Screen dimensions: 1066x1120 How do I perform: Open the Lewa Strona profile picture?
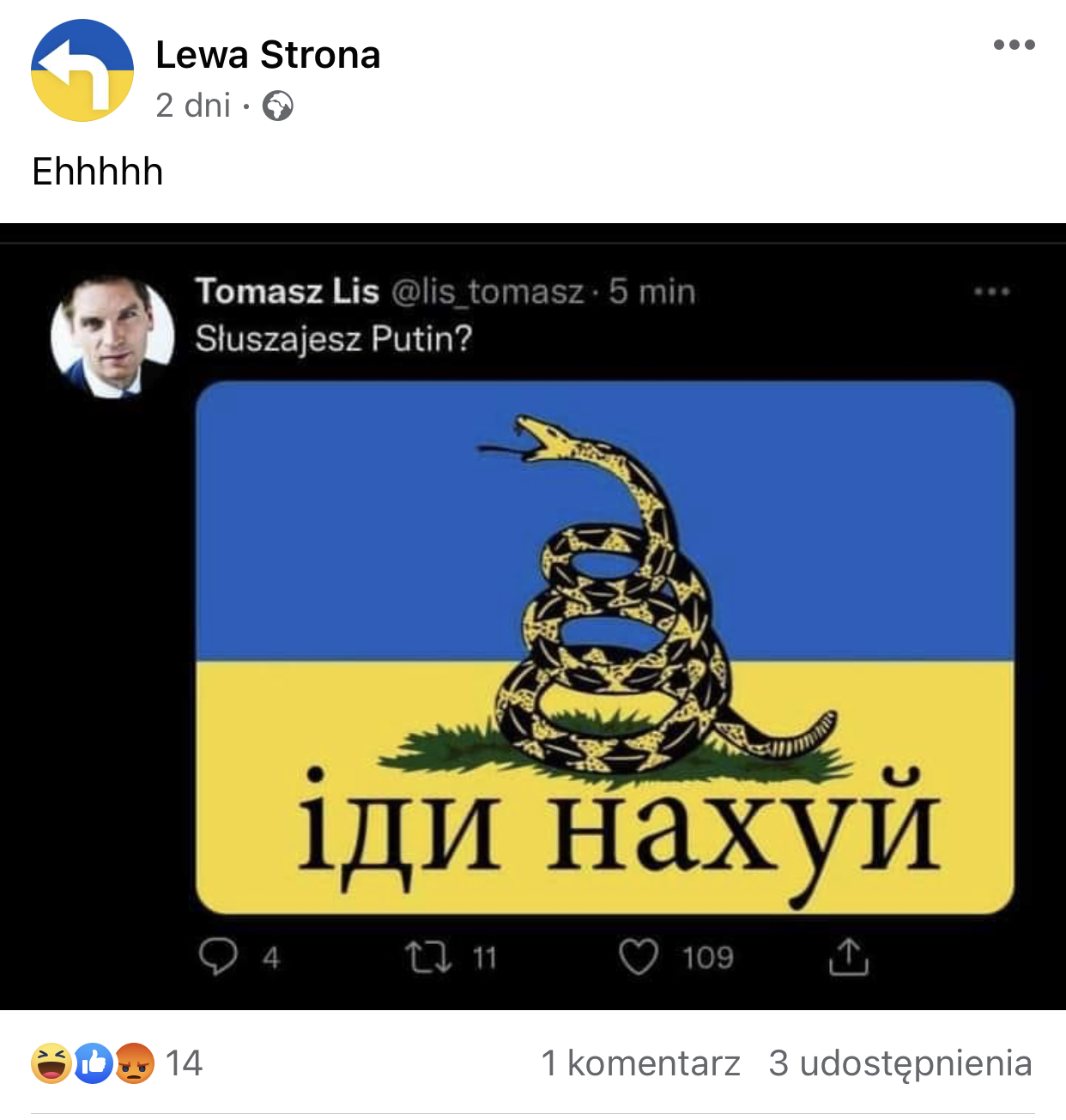pos(82,70)
